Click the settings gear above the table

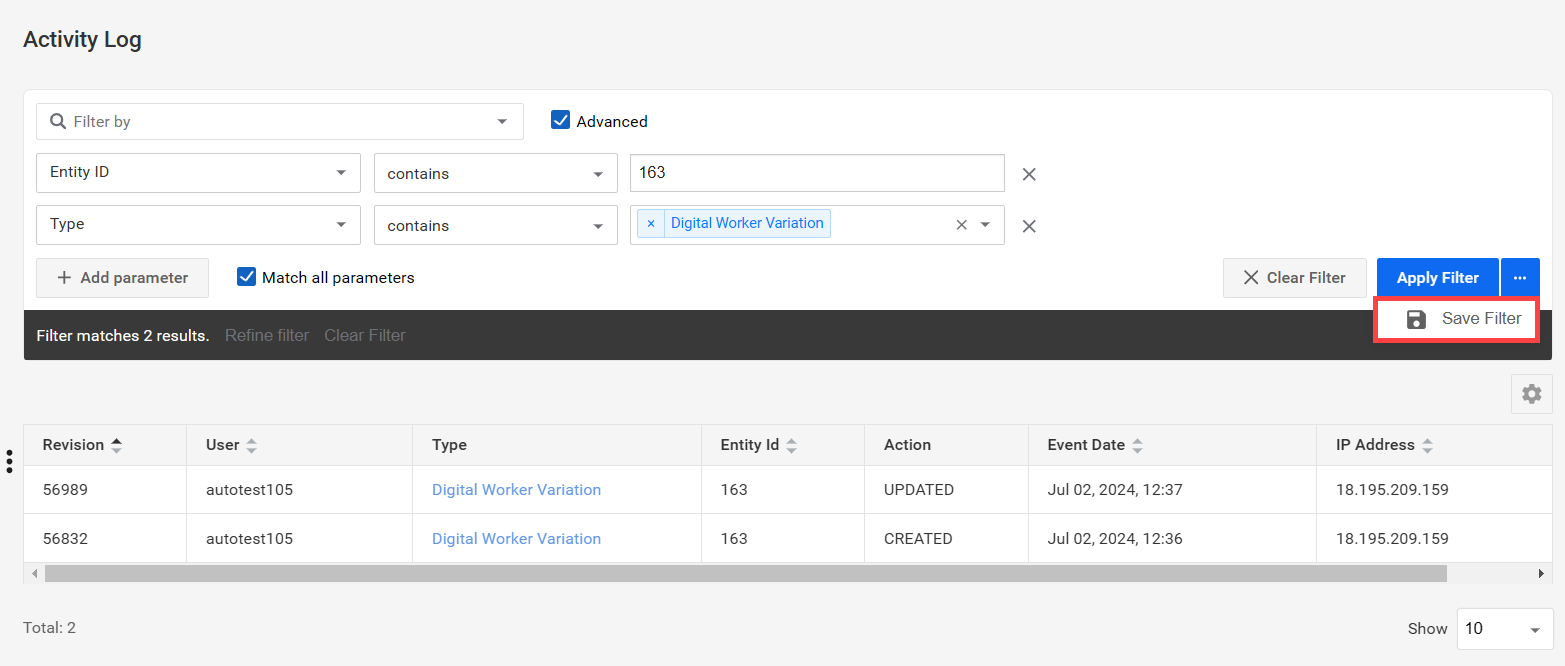(1531, 394)
